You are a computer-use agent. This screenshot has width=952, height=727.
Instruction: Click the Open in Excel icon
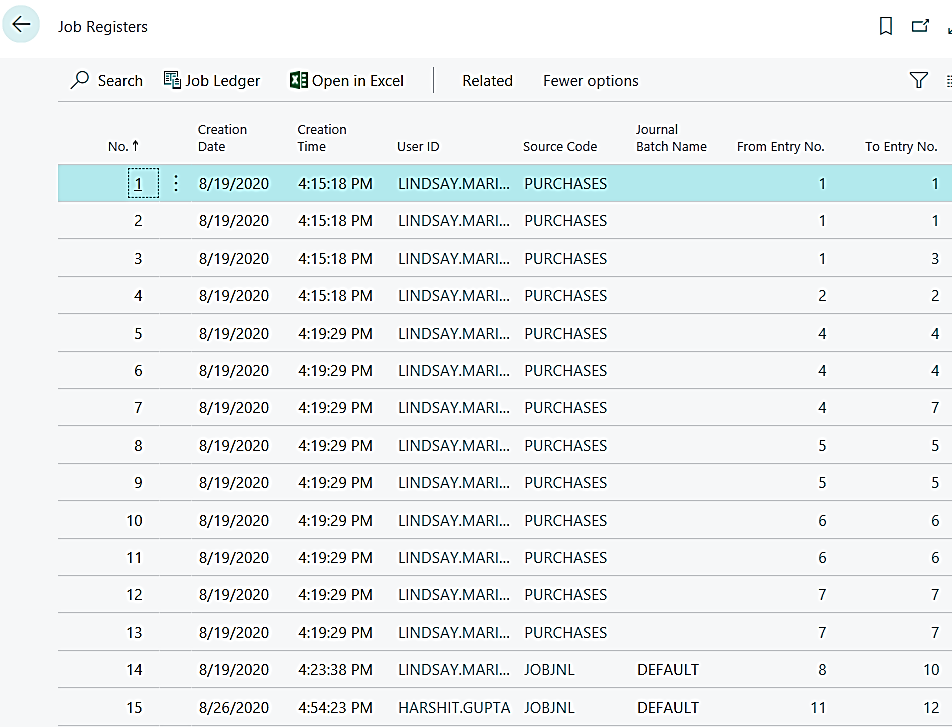(298, 81)
